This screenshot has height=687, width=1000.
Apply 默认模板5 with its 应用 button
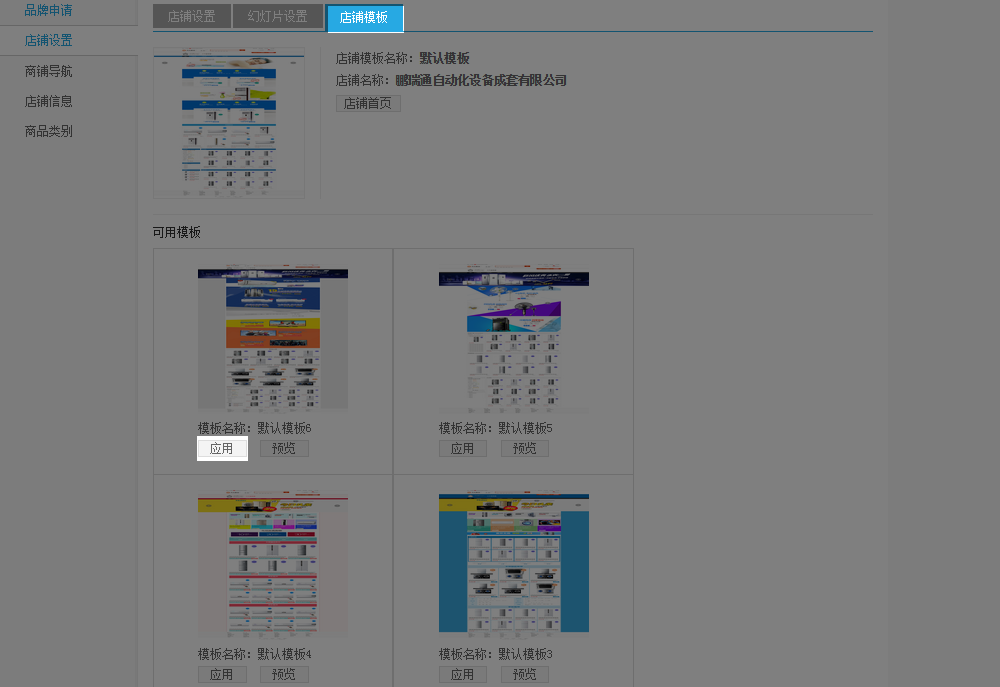462,449
